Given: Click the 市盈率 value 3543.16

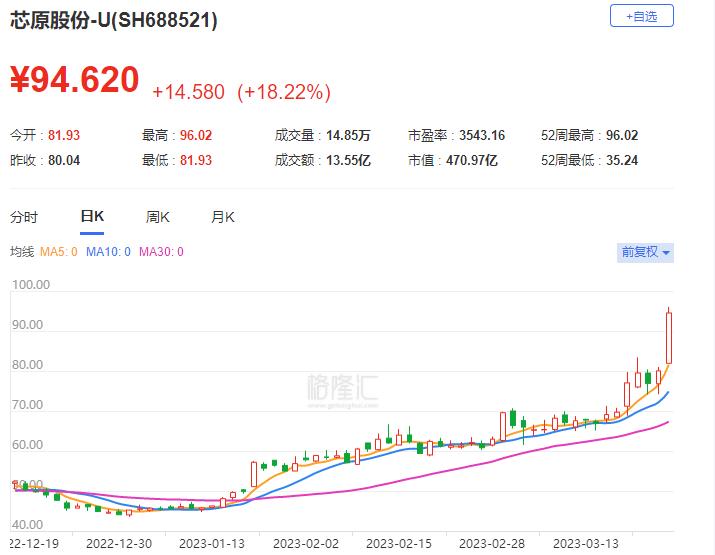Looking at the screenshot, I should pyautogui.click(x=482, y=135).
